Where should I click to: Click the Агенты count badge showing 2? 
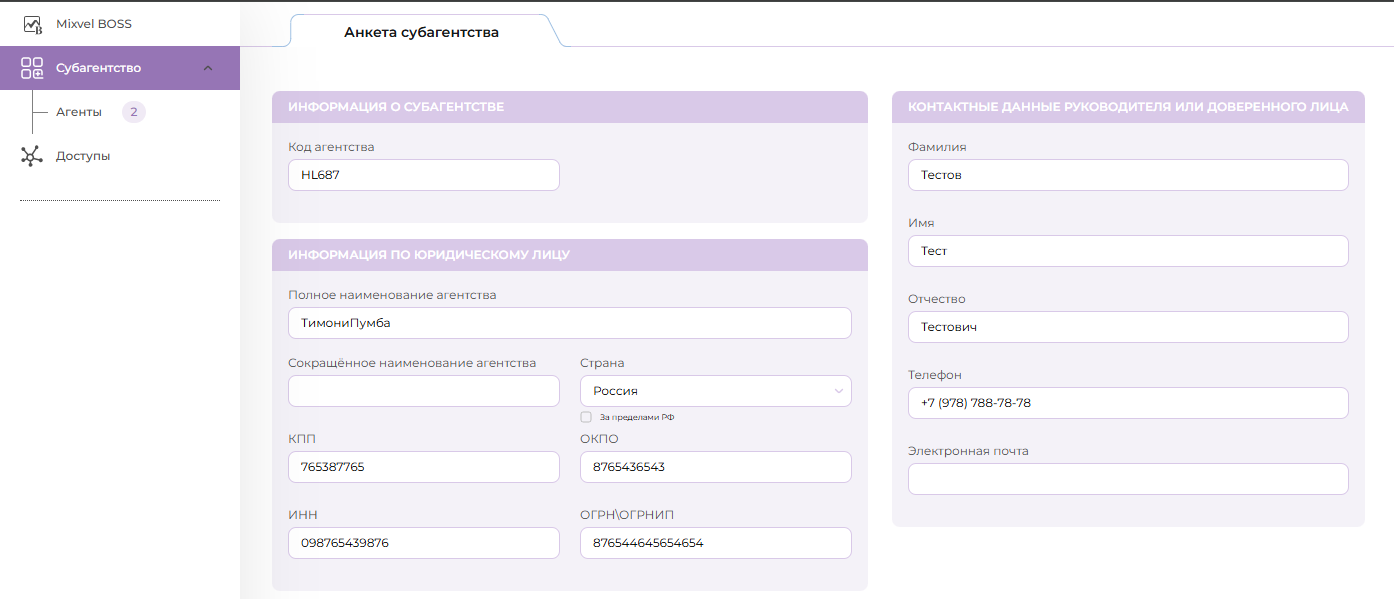[x=133, y=112]
